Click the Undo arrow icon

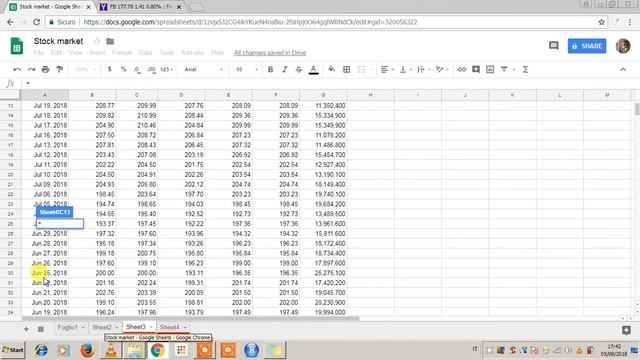[17, 69]
